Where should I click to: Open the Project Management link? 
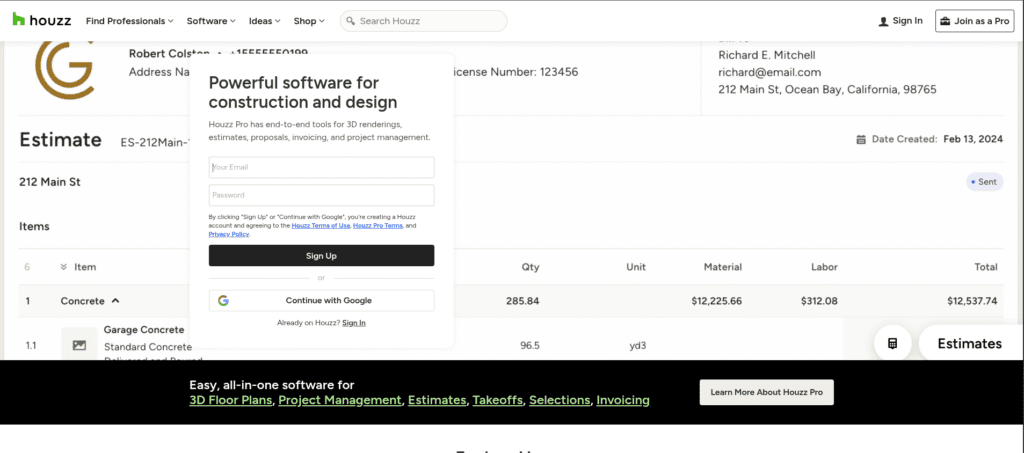coord(340,400)
